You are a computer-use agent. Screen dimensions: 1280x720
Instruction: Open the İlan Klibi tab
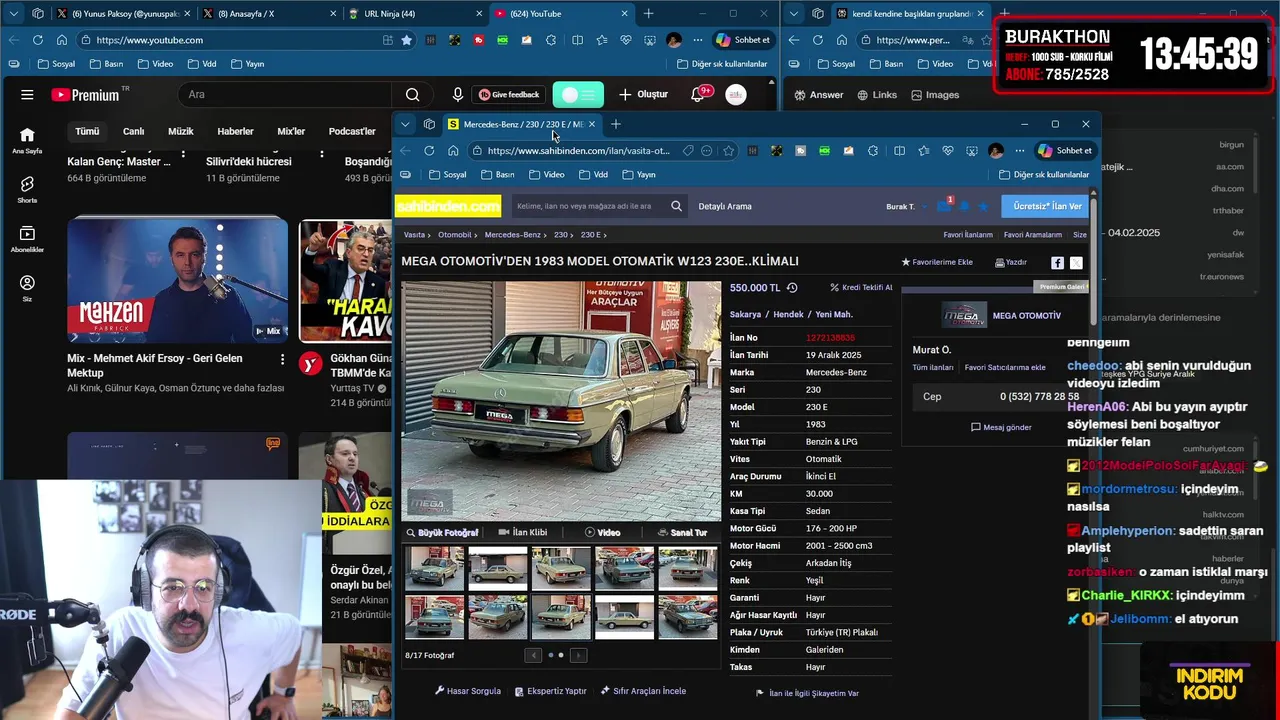click(x=523, y=533)
